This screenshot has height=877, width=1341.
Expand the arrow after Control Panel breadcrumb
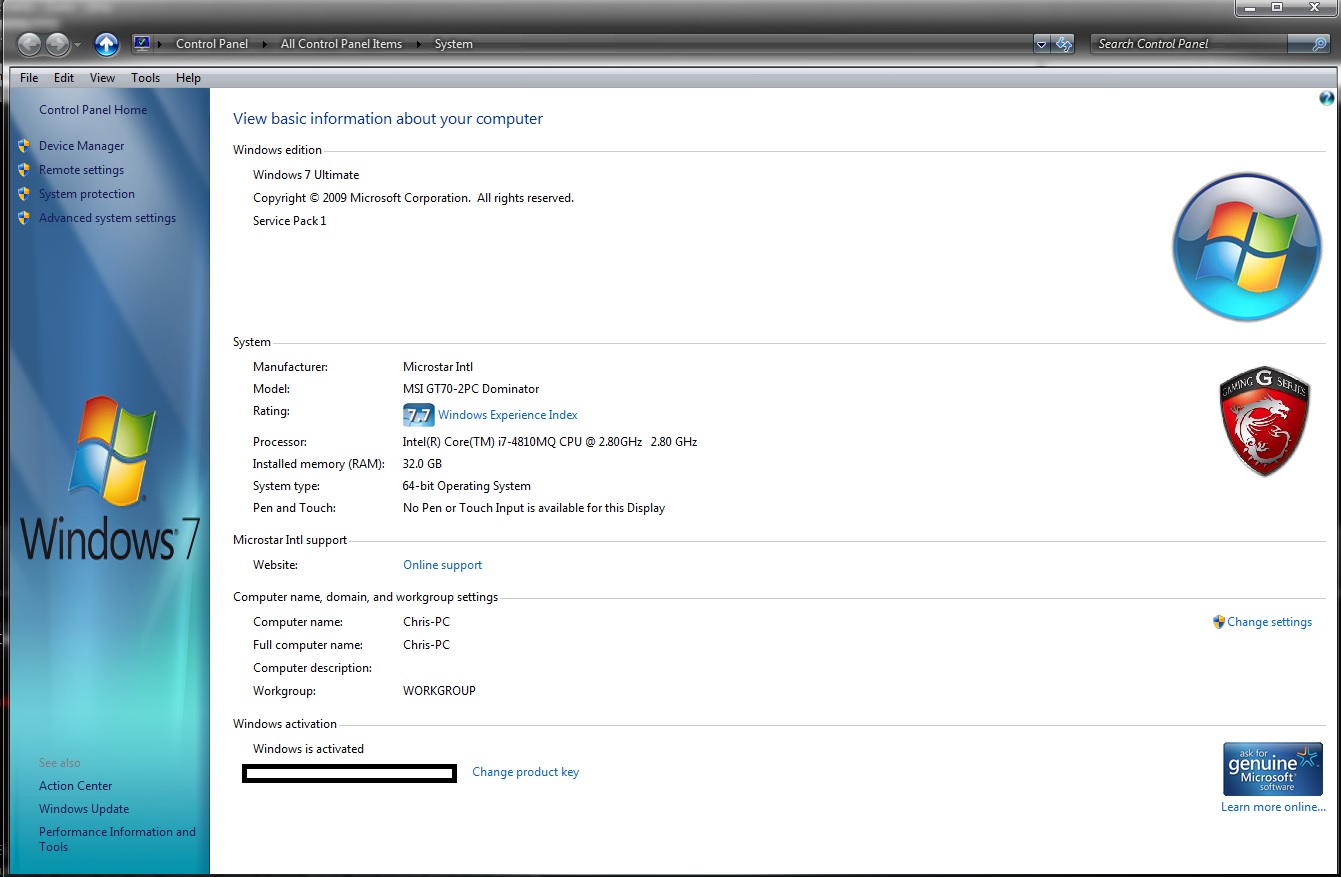coord(265,44)
